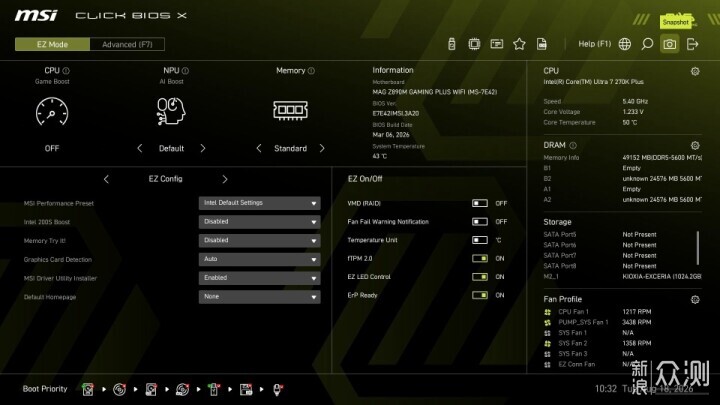Open Graphics Card Detection dropdown
Viewport: 720px width, 405px height.
259,259
